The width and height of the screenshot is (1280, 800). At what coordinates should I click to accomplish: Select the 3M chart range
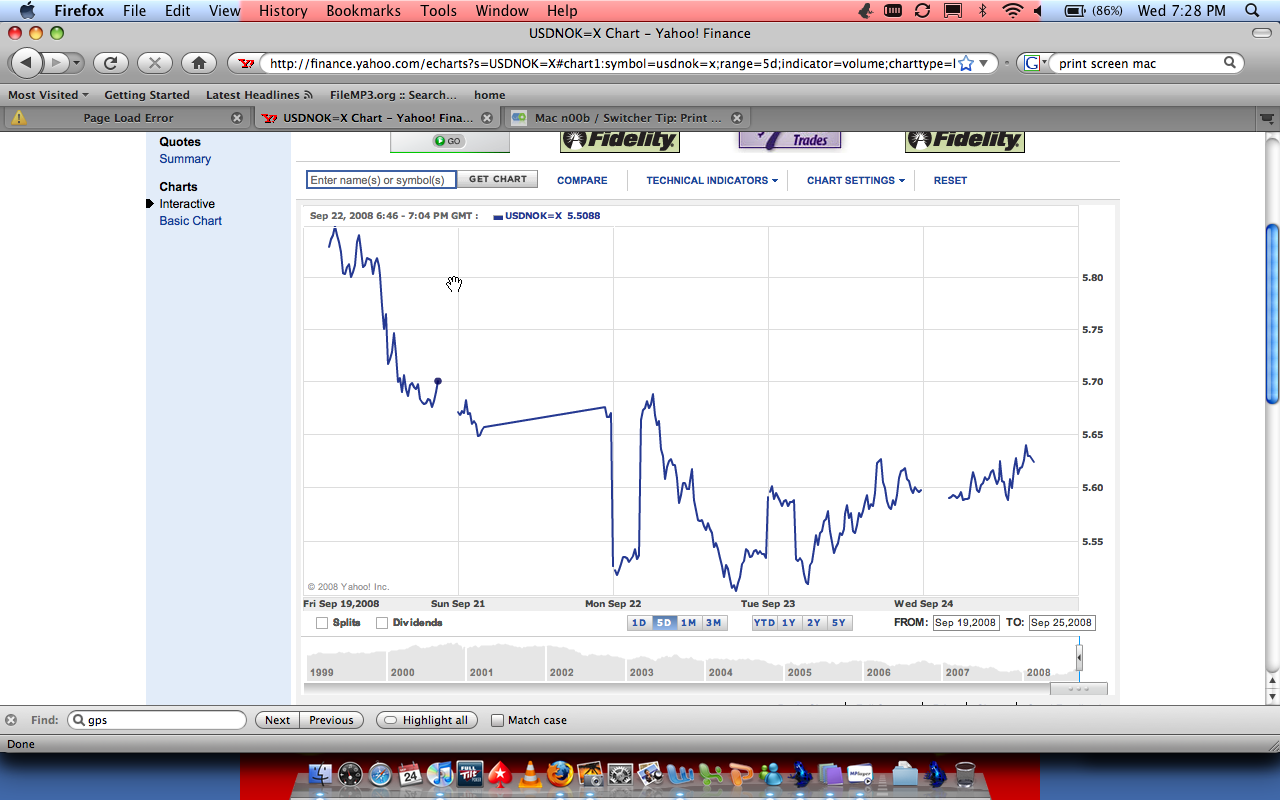point(713,623)
